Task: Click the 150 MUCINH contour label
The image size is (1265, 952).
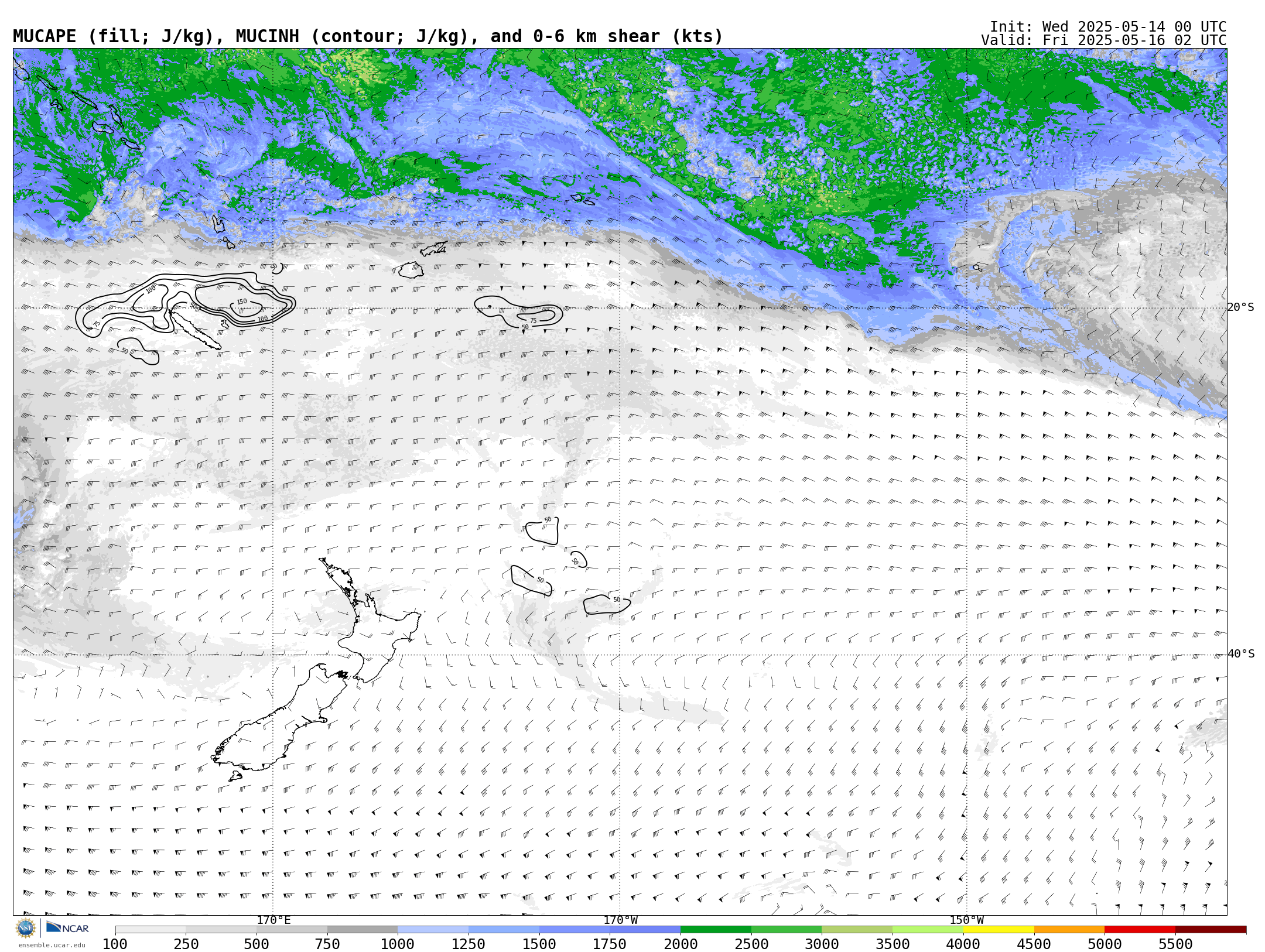Action: (242, 302)
